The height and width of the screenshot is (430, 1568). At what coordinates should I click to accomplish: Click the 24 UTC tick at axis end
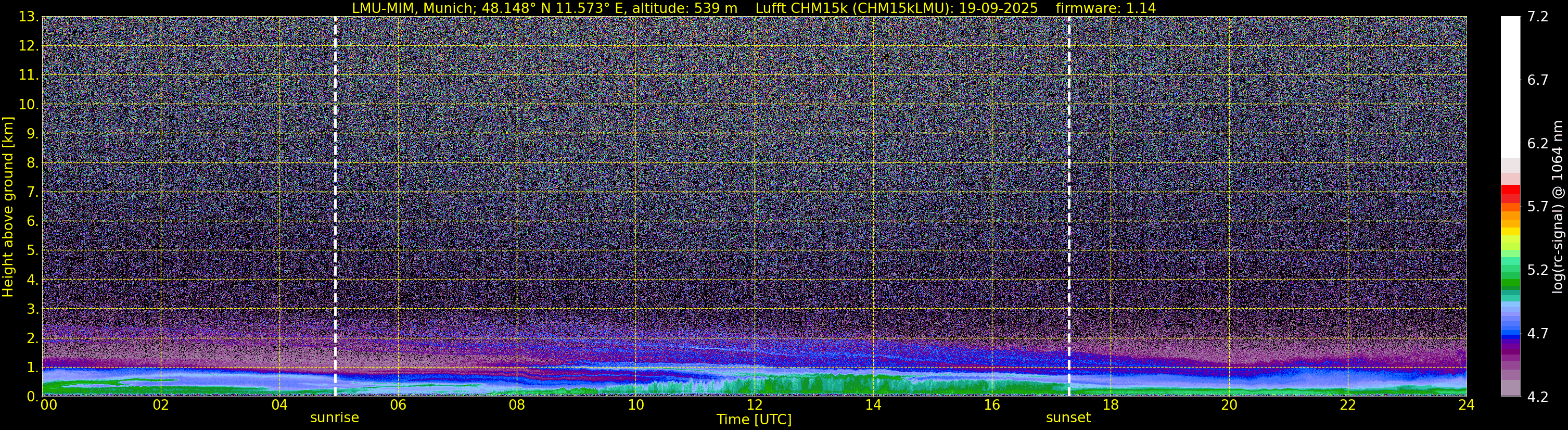tap(1467, 405)
